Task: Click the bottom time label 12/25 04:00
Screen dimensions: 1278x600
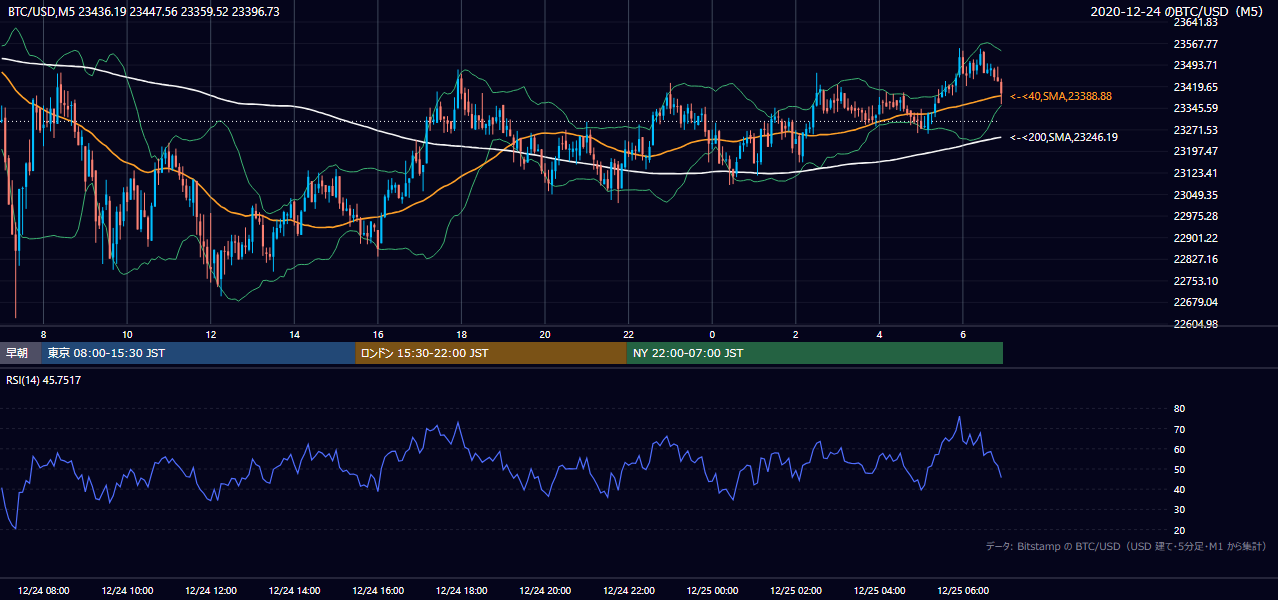Action: tap(879, 591)
